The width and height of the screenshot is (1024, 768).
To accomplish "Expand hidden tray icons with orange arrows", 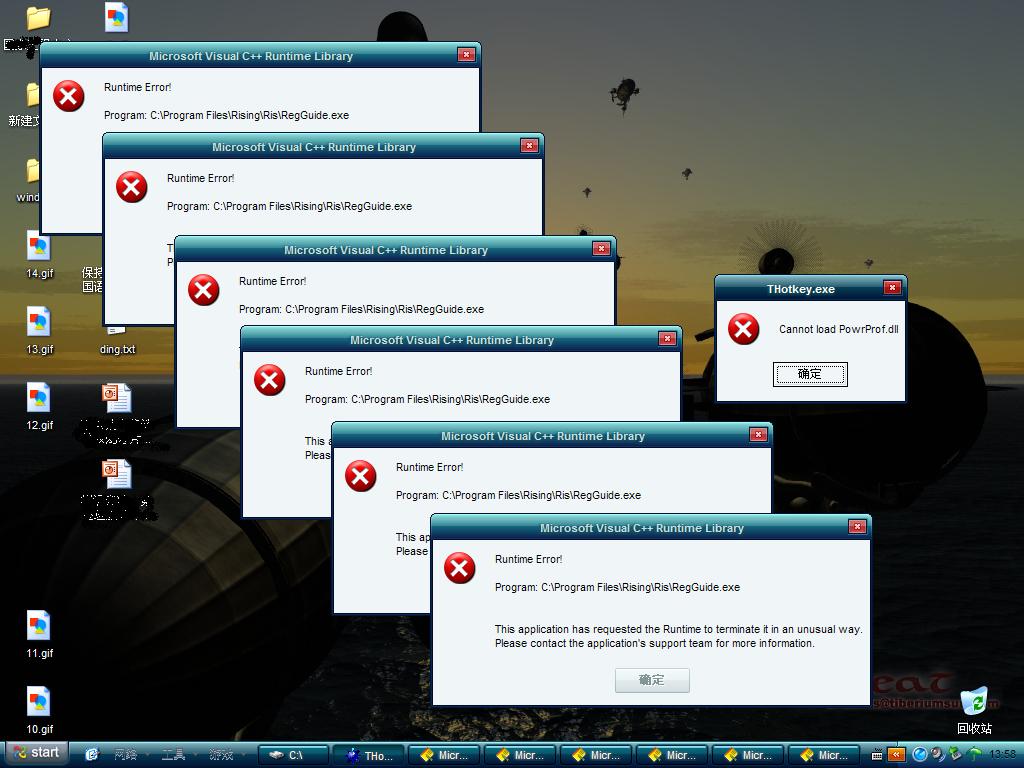I will [x=896, y=755].
